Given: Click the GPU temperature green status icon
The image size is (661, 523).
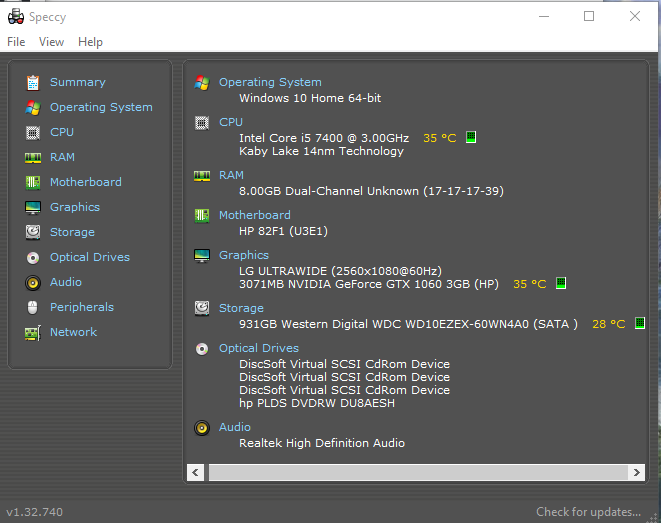Looking at the screenshot, I should 561,283.
